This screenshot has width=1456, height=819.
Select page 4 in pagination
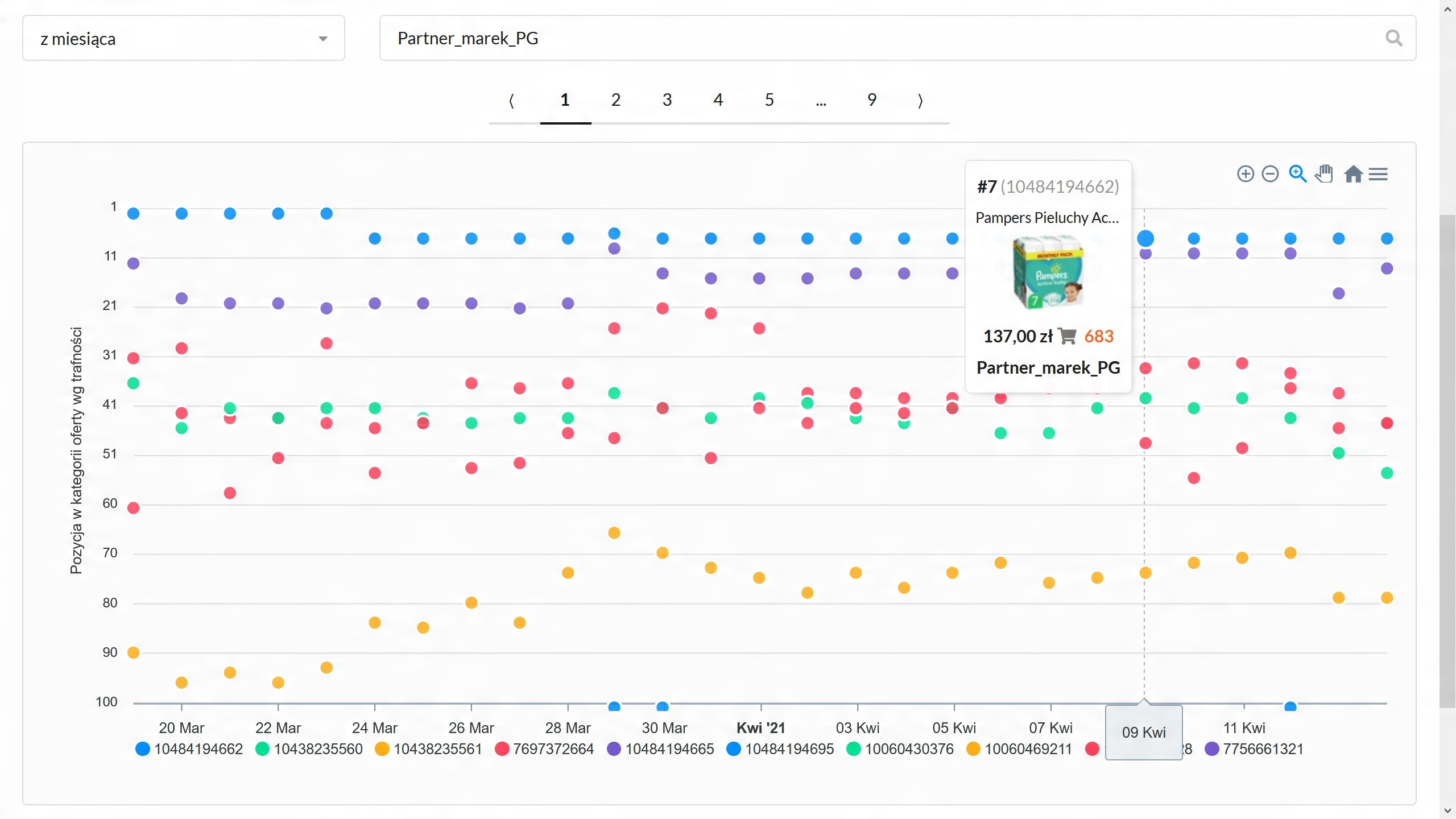coord(718,100)
